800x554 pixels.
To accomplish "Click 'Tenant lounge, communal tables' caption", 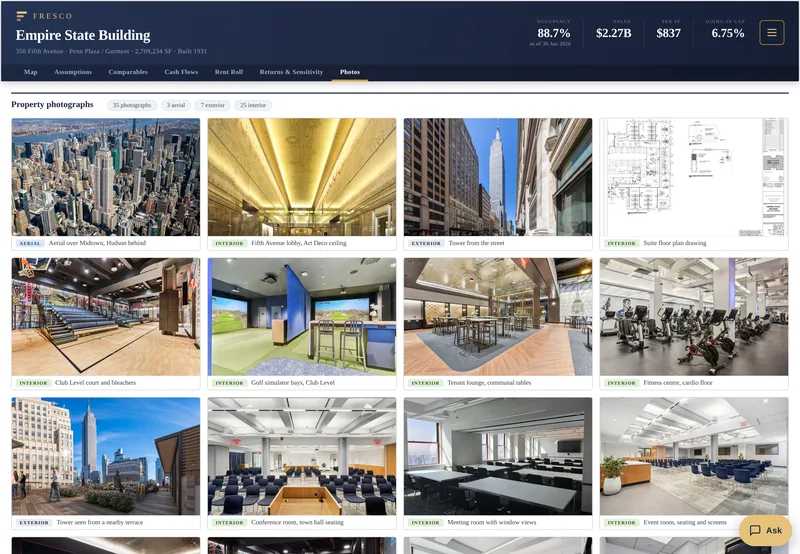I will coord(489,383).
